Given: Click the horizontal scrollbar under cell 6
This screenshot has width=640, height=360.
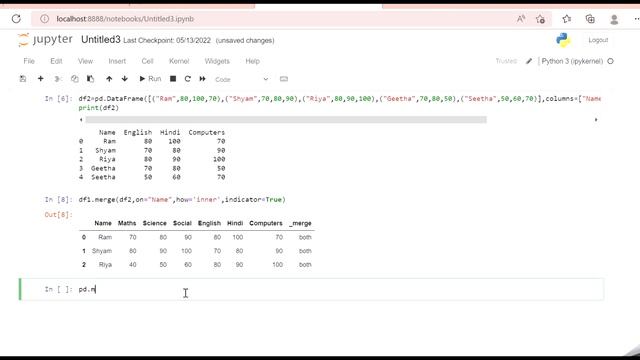Looking at the screenshot, I should click(x=286, y=120).
